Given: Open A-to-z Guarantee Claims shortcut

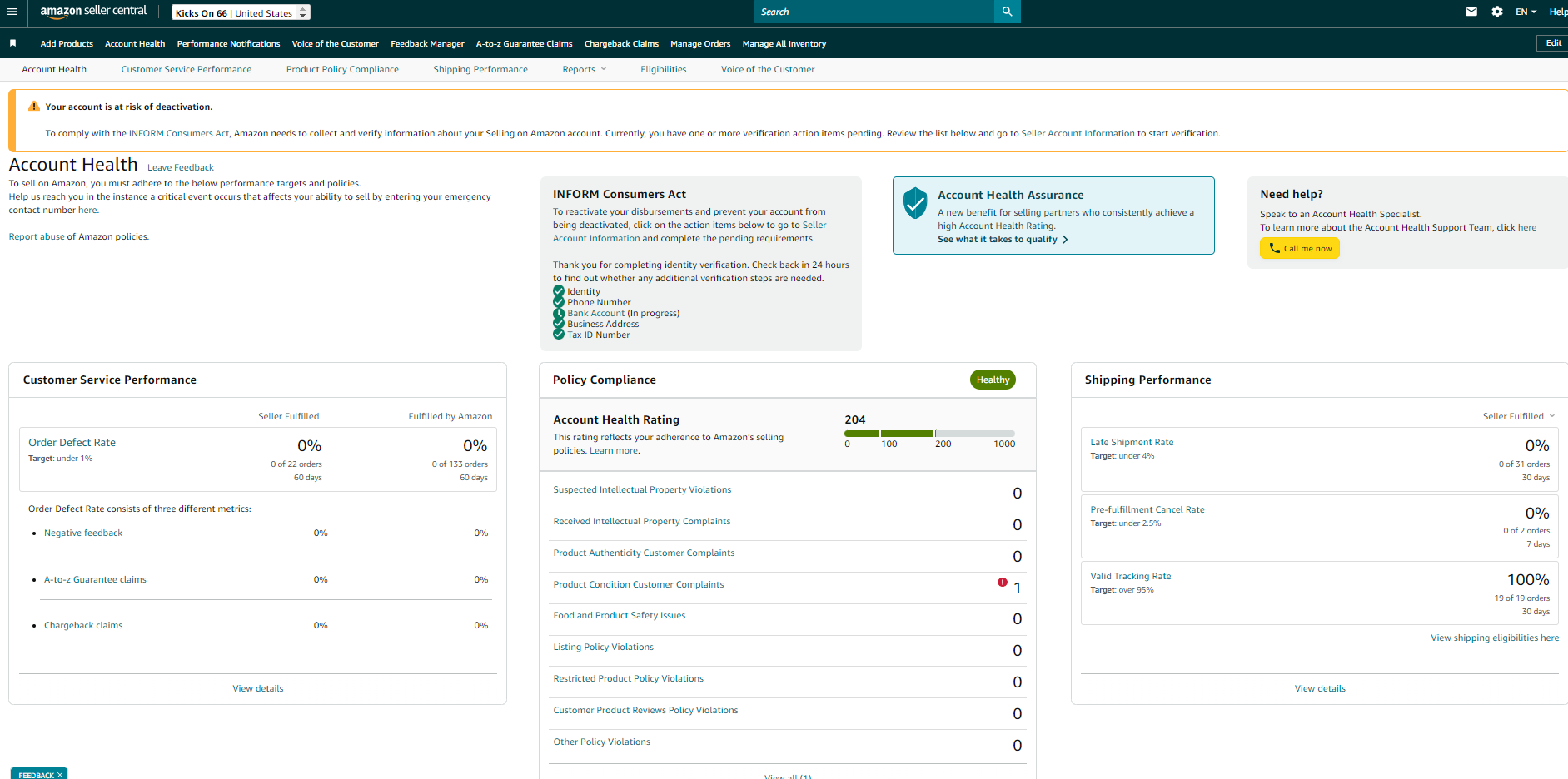Looking at the screenshot, I should click(x=524, y=43).
